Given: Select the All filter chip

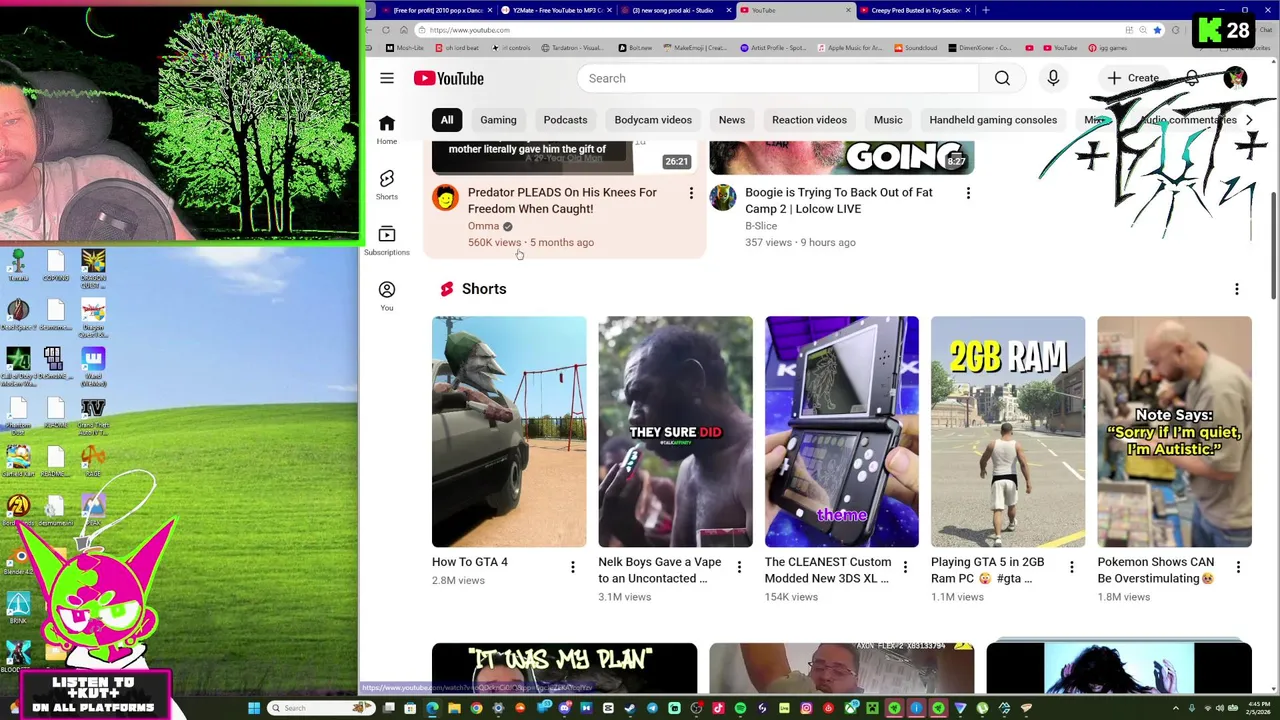Looking at the screenshot, I should [447, 120].
